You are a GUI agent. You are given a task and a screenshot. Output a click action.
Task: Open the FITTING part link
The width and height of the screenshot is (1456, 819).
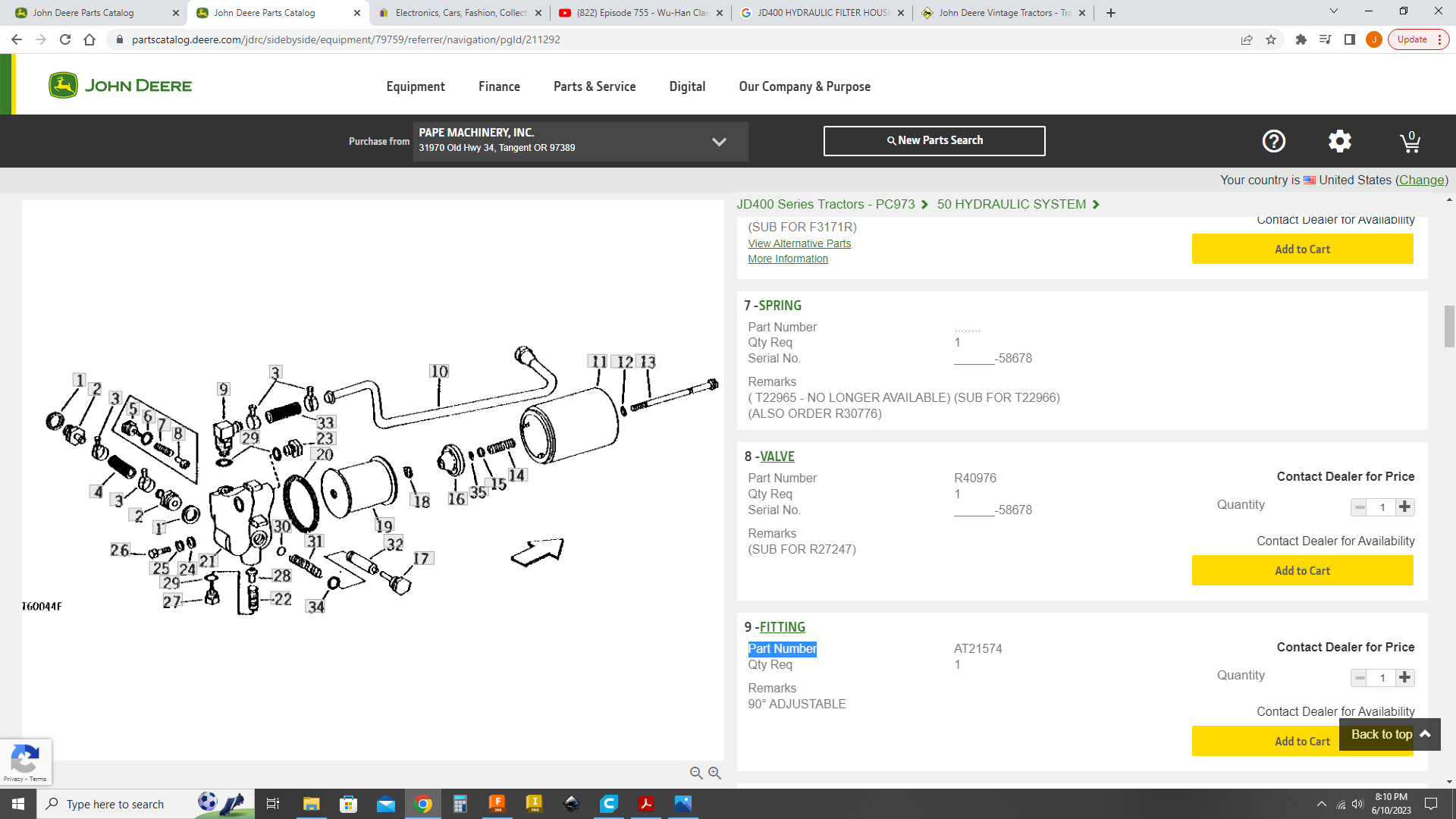coord(783,627)
